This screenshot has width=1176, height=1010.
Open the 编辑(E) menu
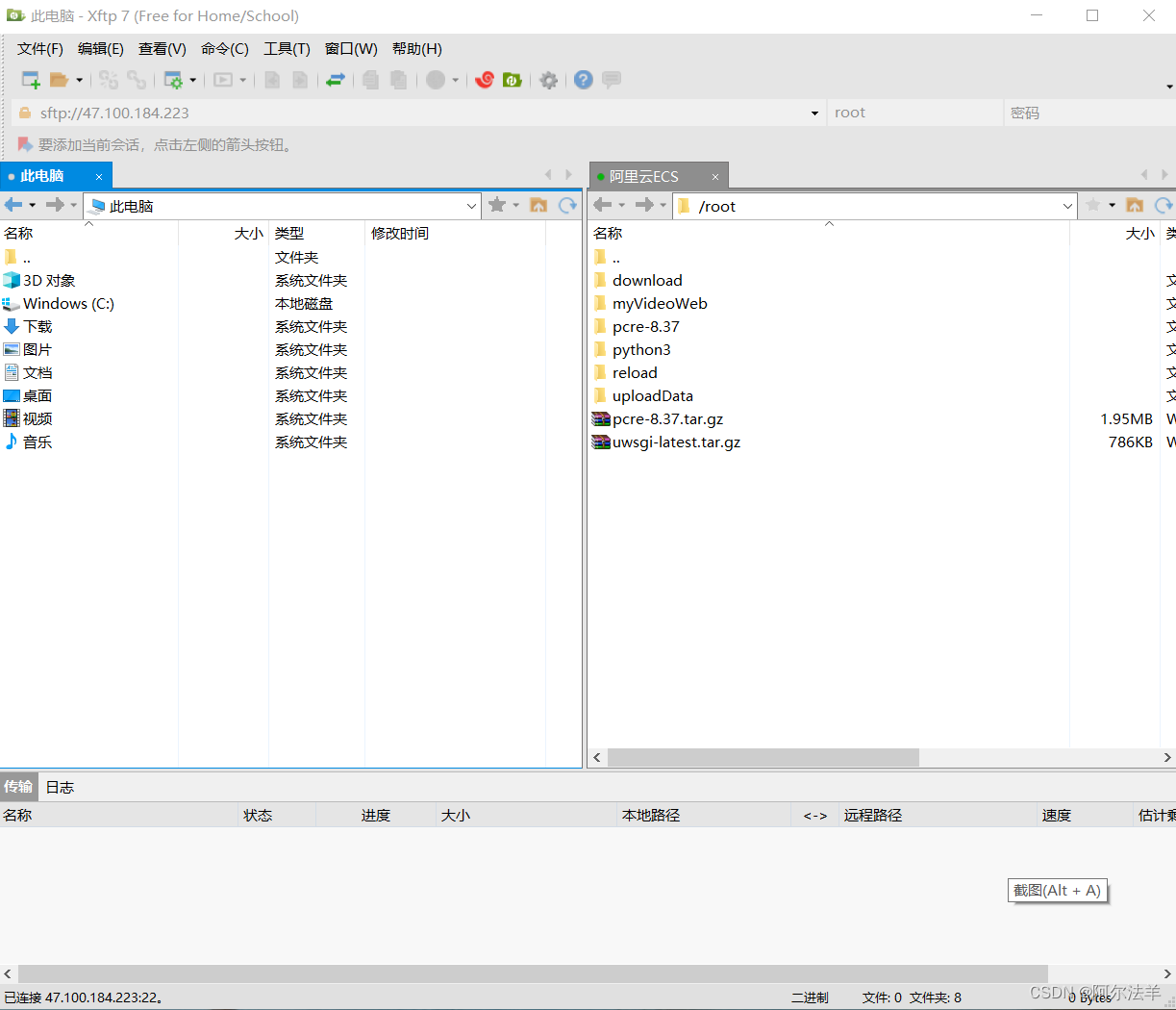(x=101, y=49)
